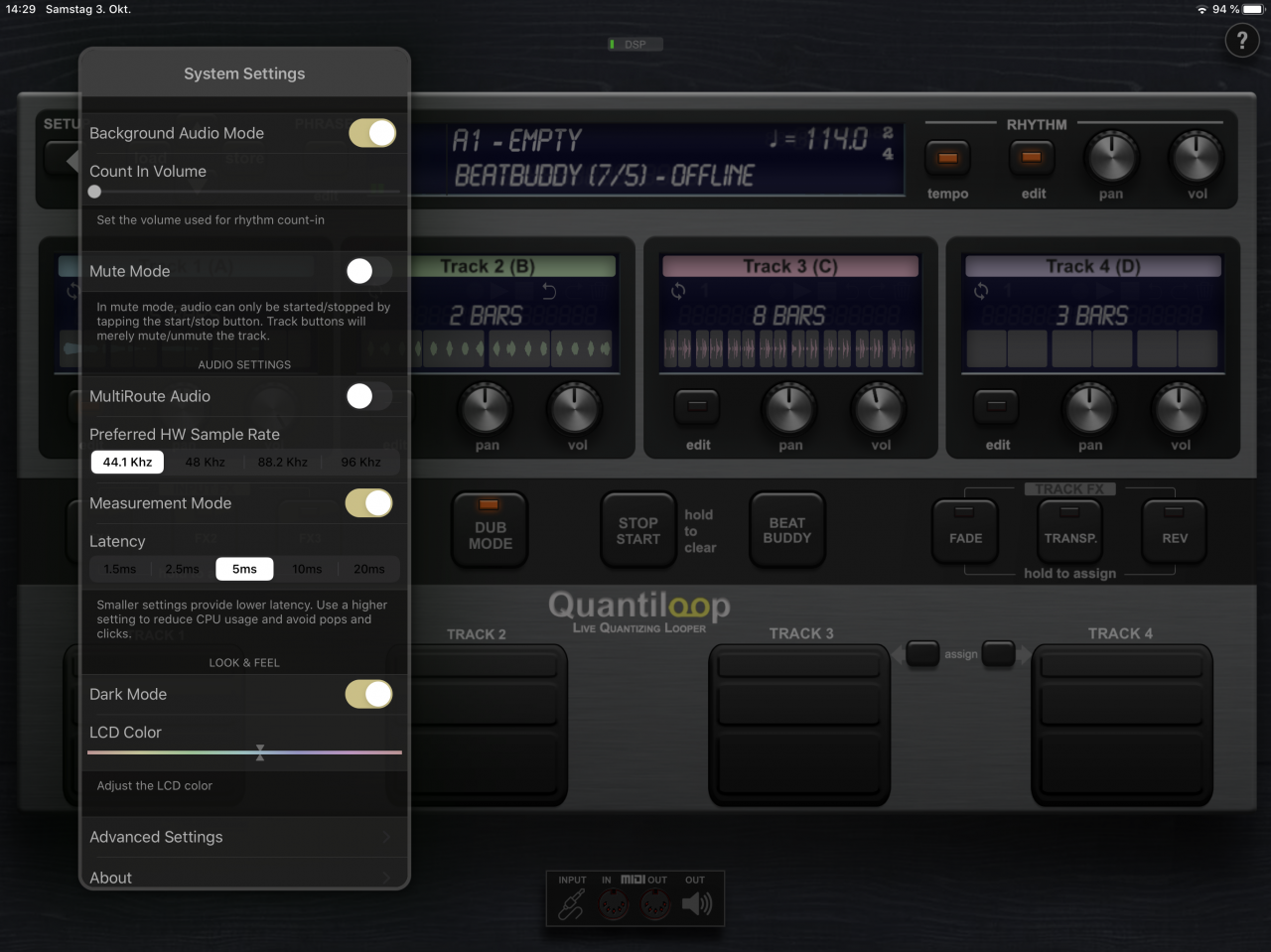Tap the Wi-Fi status icon
Screen dimensions: 1271x952
point(1201,9)
